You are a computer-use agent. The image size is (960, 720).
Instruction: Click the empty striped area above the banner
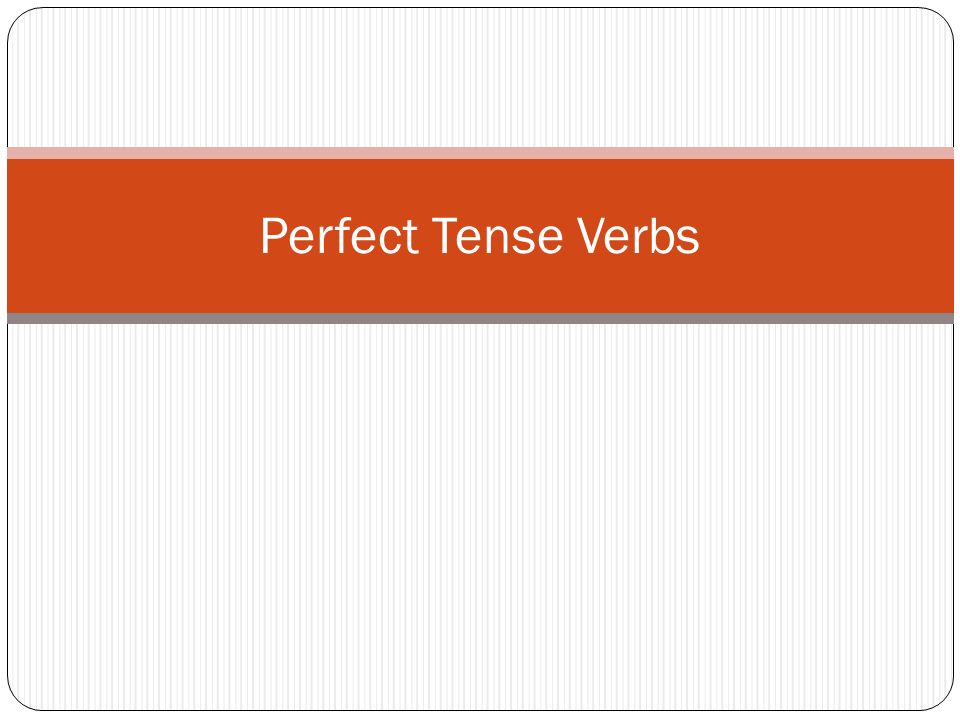tap(480, 78)
